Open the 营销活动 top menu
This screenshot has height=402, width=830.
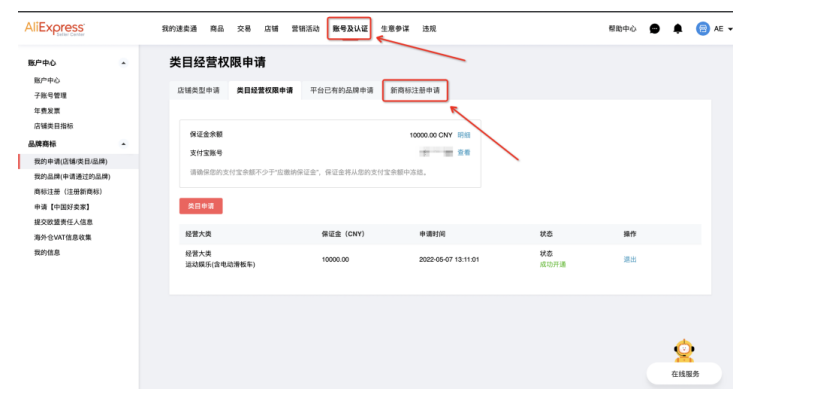coord(305,29)
